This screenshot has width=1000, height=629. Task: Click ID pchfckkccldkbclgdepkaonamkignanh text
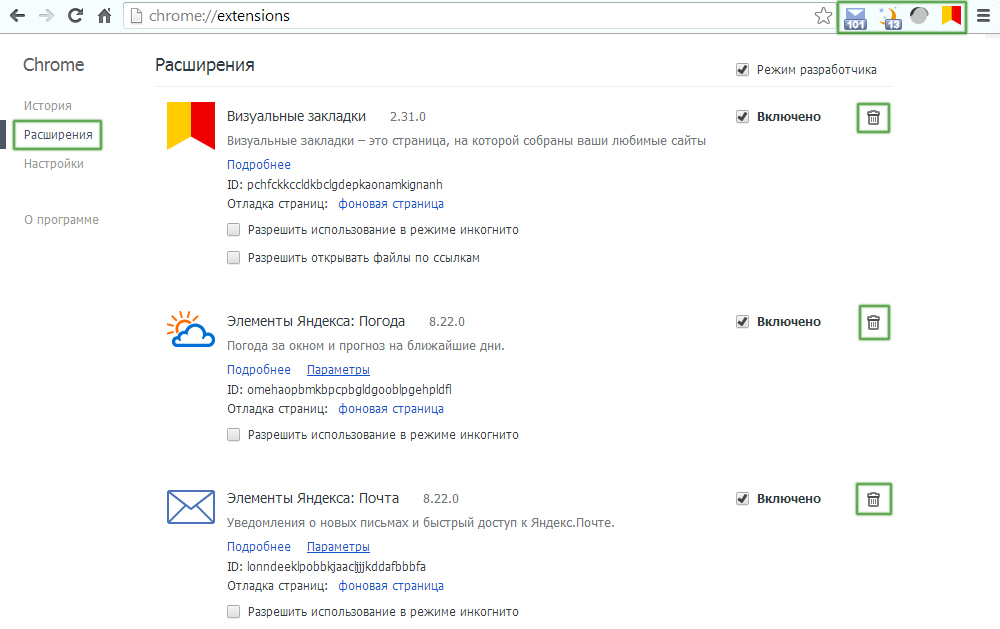click(x=335, y=185)
